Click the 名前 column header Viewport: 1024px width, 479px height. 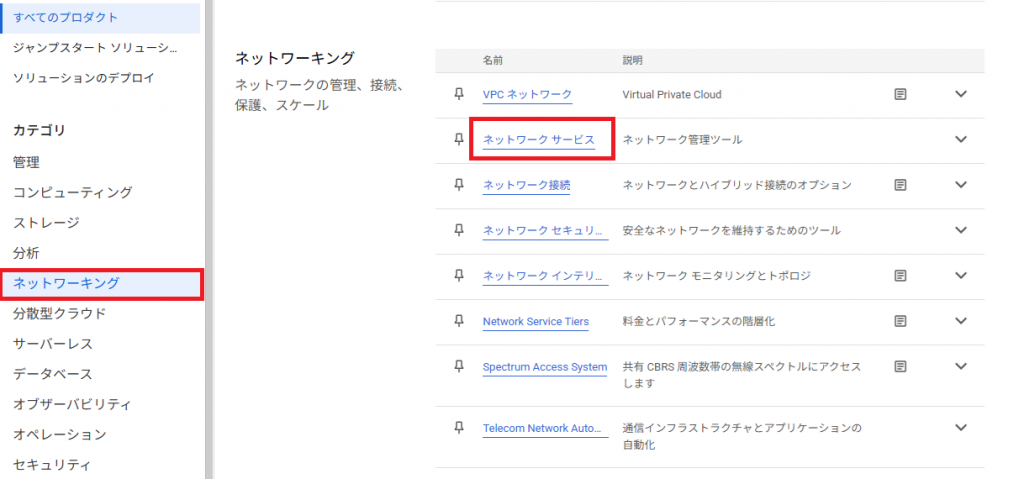(x=493, y=60)
